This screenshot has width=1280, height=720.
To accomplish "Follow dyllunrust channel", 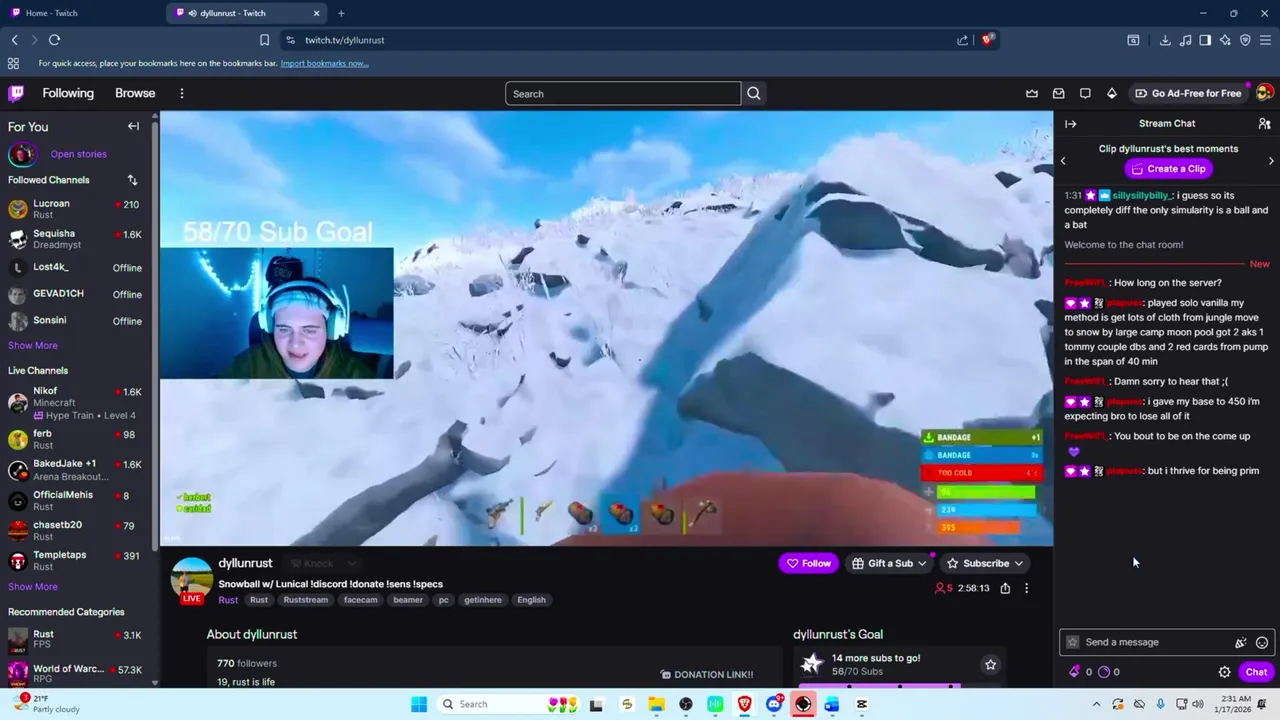I will point(808,563).
